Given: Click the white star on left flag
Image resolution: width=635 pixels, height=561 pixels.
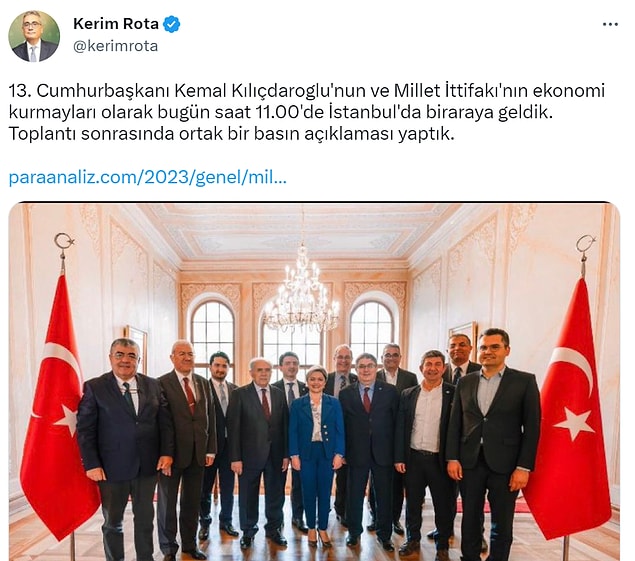Looking at the screenshot, I should (67, 420).
